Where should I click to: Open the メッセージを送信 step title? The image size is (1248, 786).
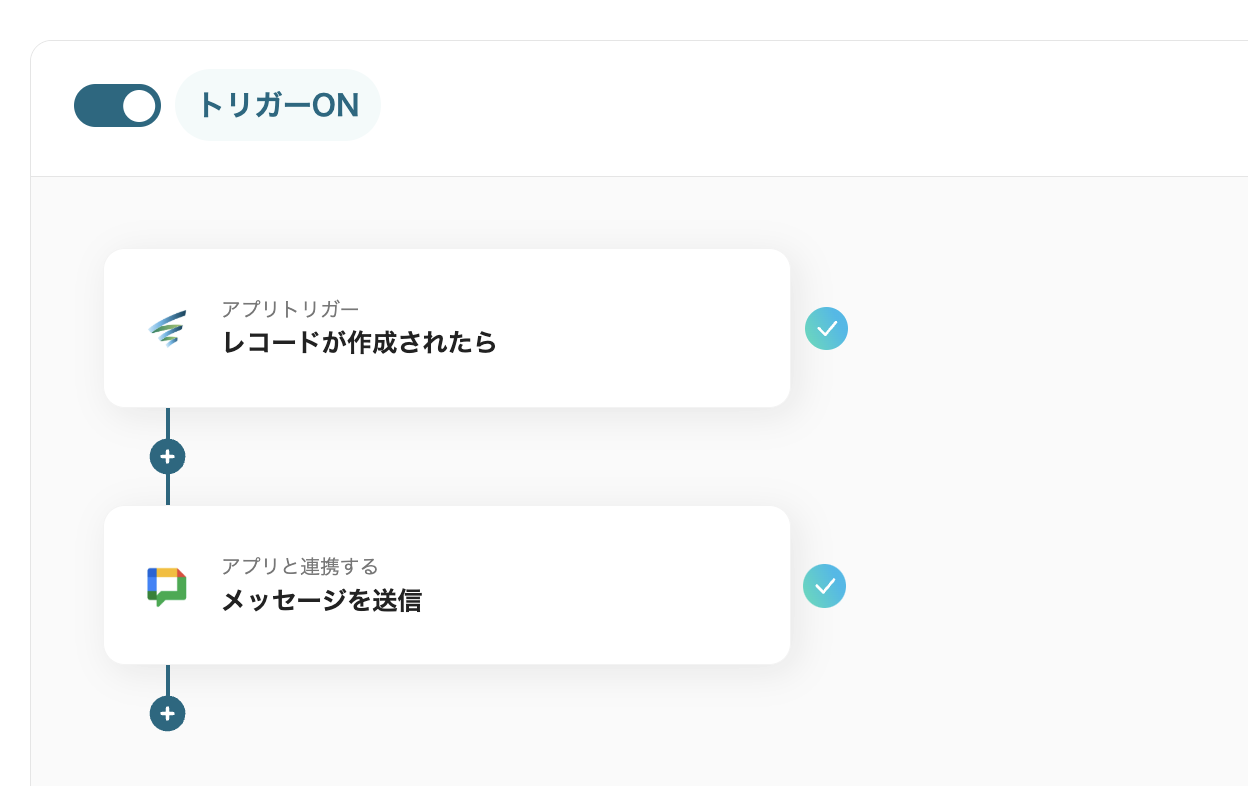pyautogui.click(x=321, y=601)
